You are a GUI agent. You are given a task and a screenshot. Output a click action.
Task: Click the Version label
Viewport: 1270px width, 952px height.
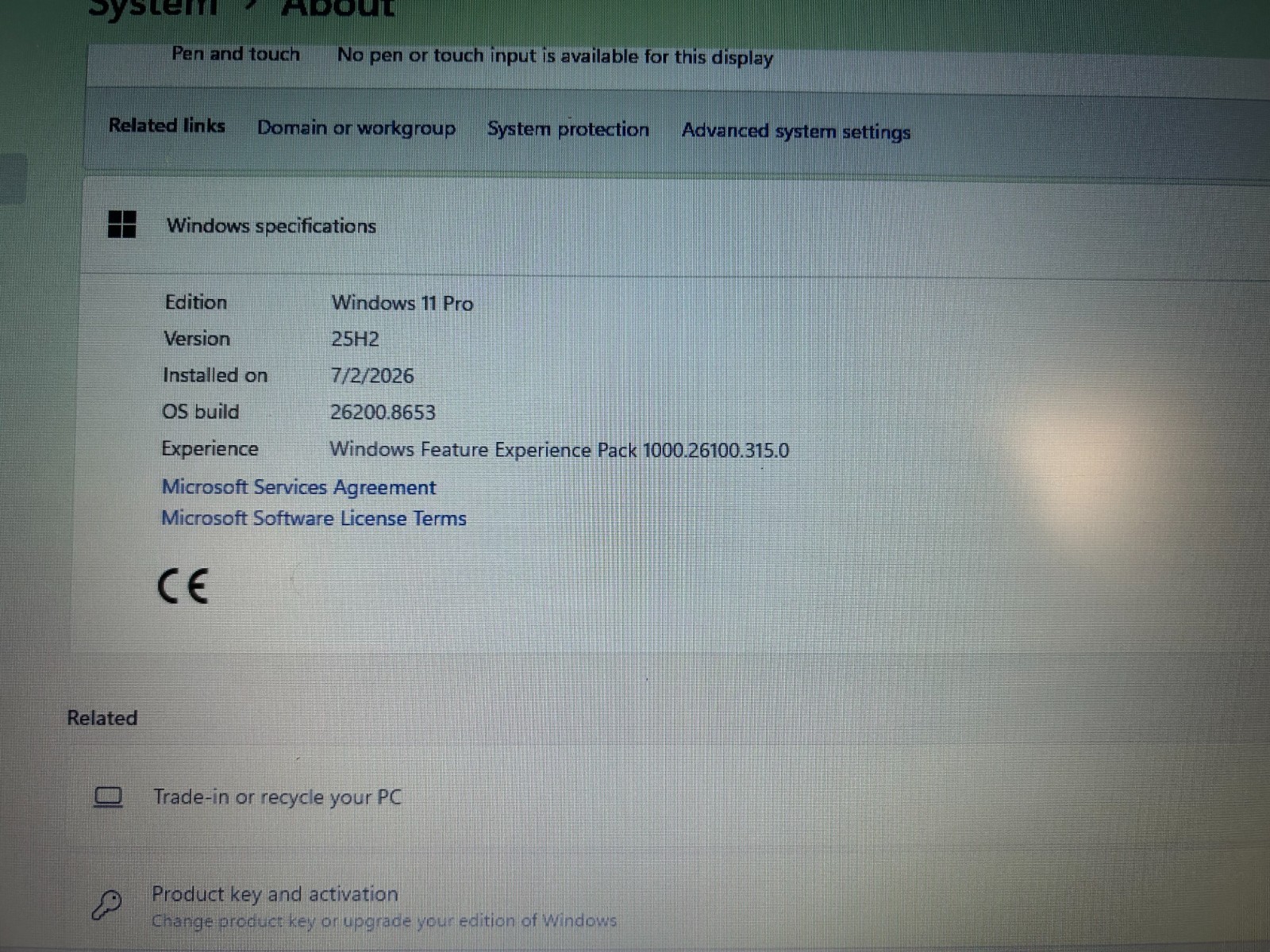197,338
